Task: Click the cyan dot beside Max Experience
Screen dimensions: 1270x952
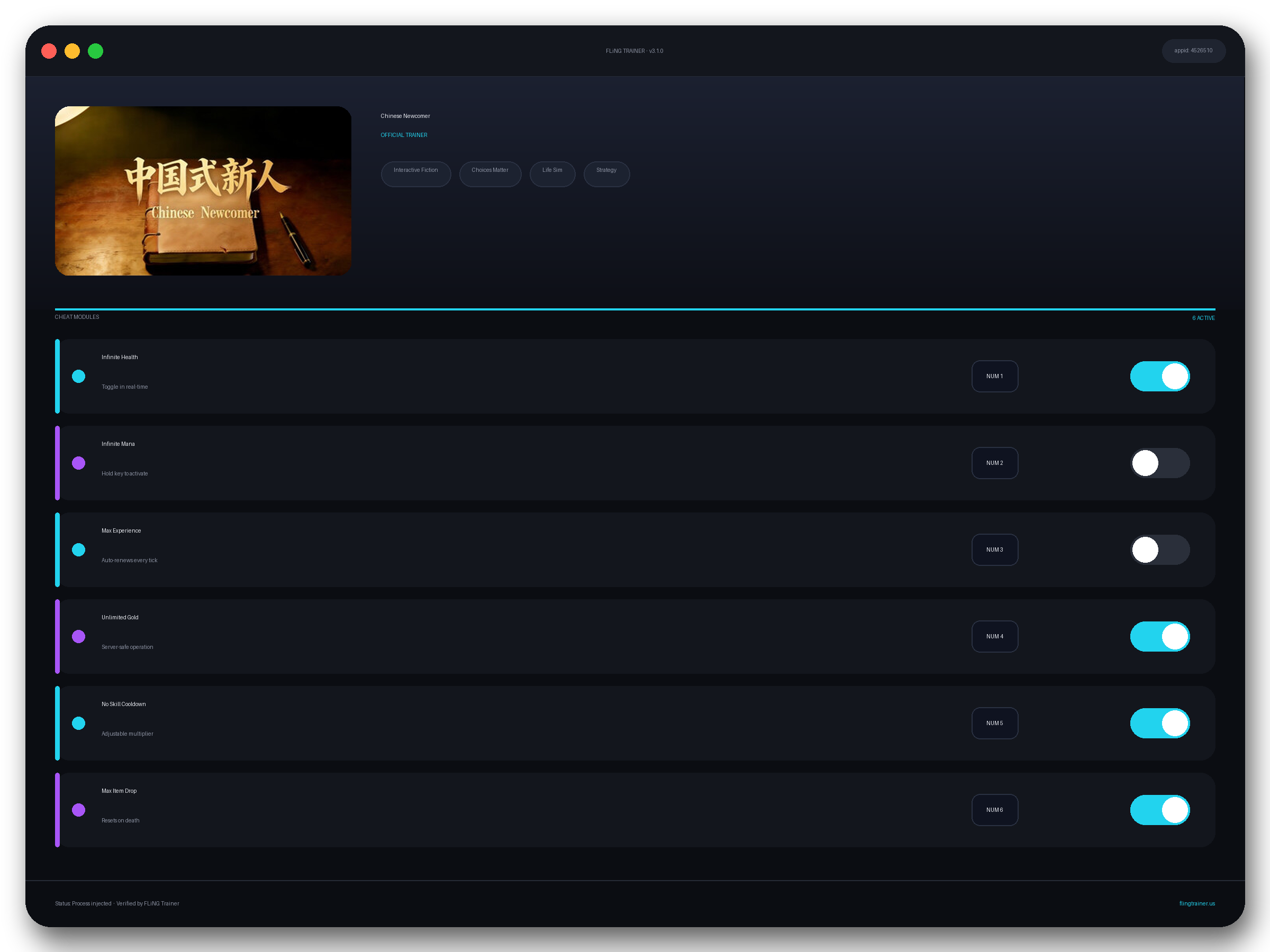Action: [79, 549]
